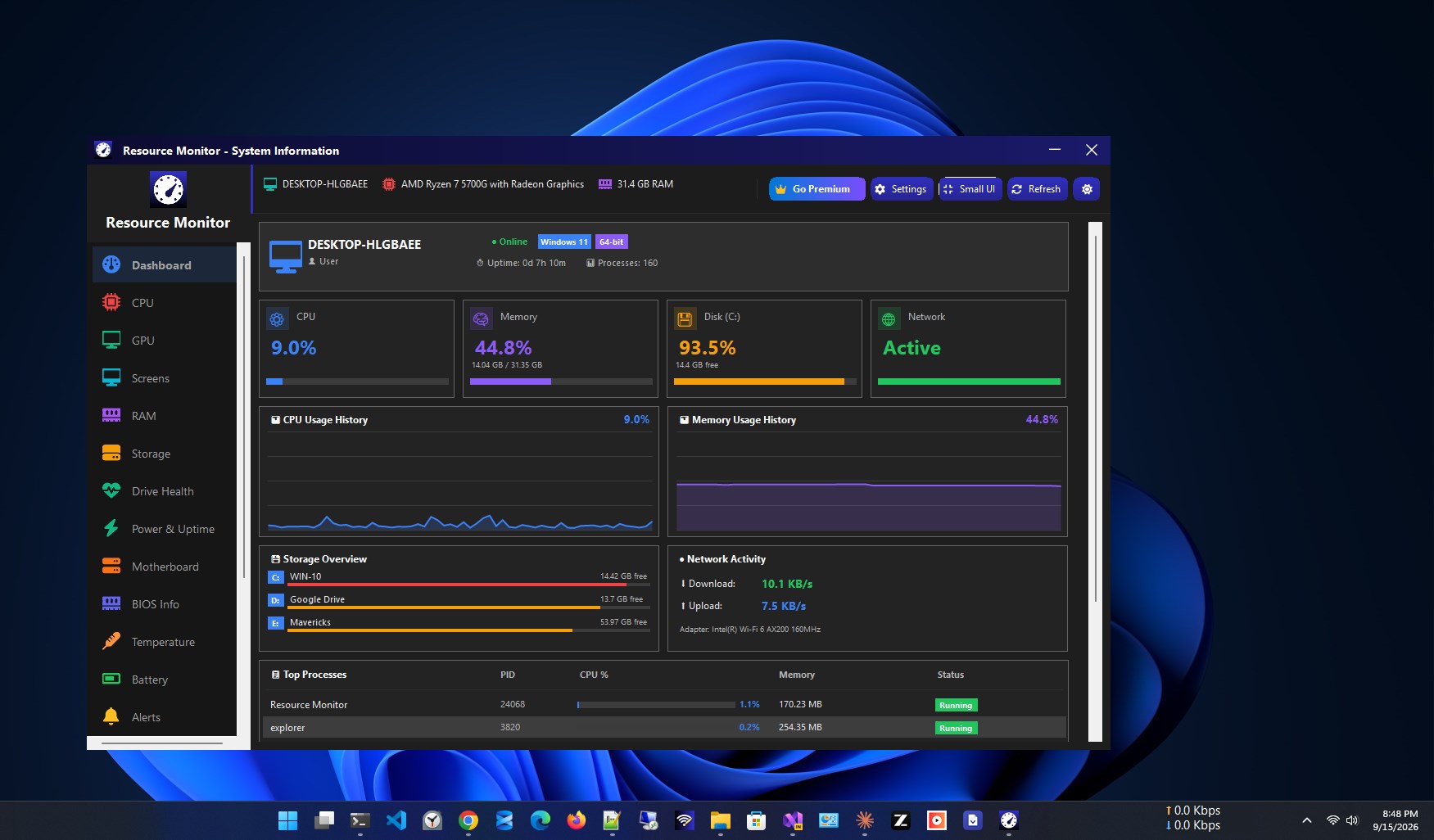This screenshot has height=840, width=1434.
Task: Open the Settings button
Action: pos(902,189)
